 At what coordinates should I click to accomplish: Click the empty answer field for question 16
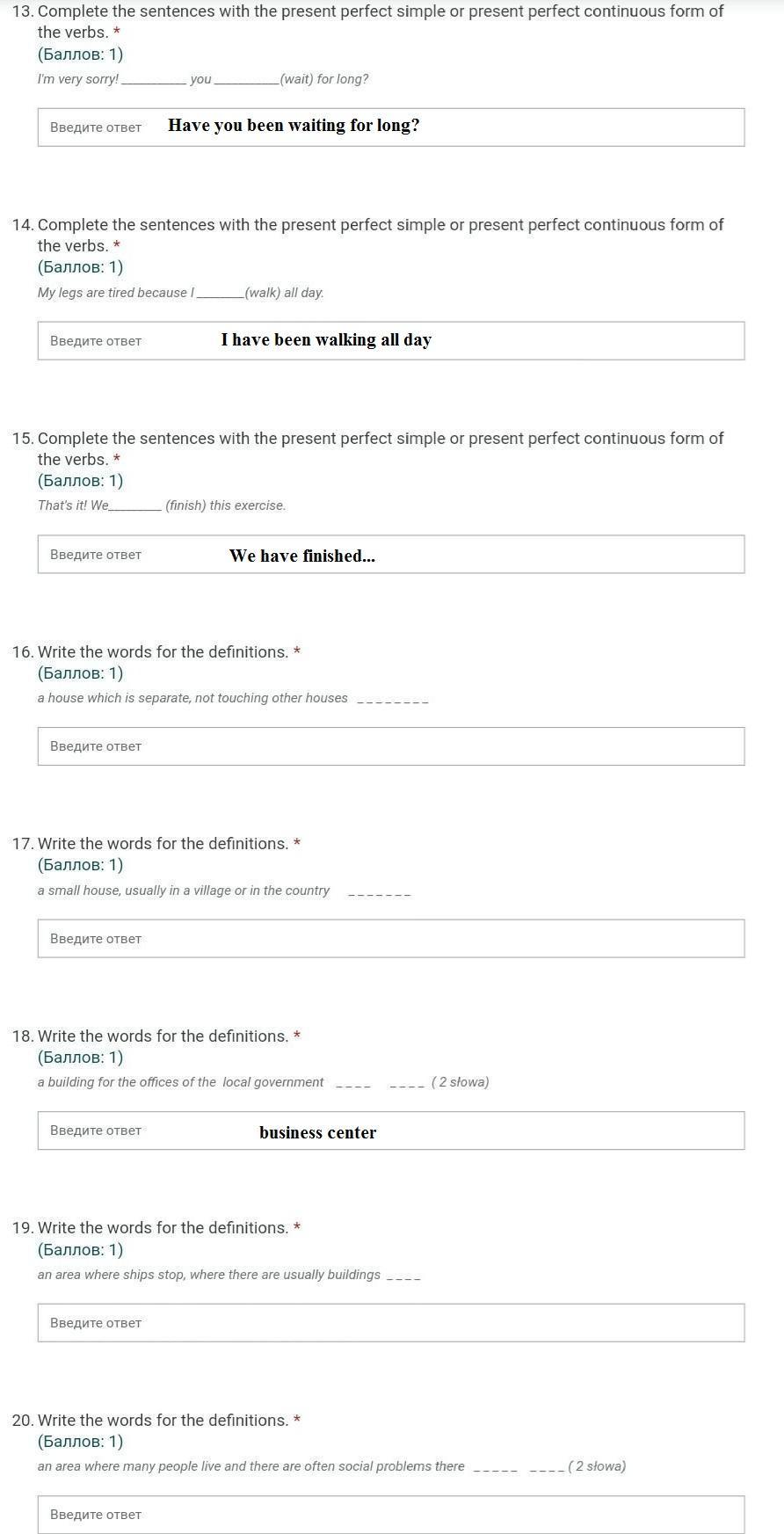coord(391,746)
